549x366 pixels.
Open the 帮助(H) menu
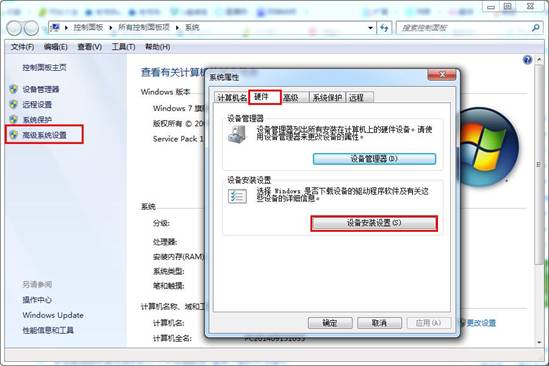click(158, 47)
